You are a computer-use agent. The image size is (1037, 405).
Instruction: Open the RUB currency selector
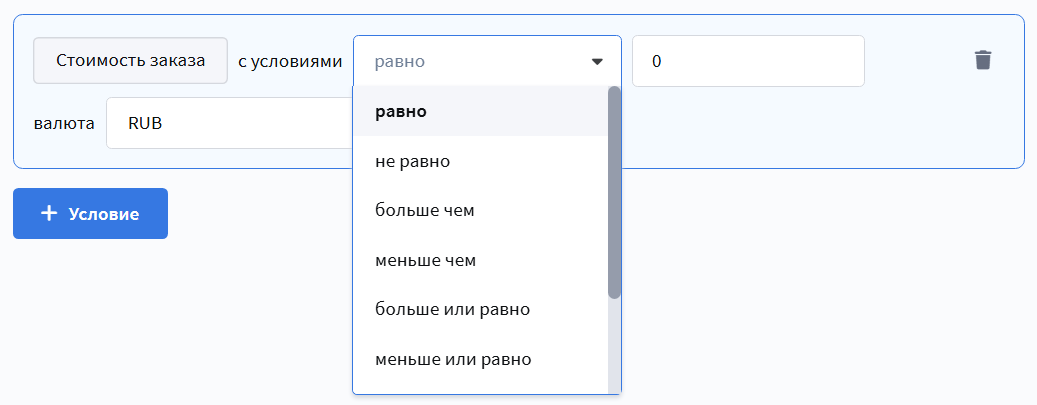tap(225, 124)
